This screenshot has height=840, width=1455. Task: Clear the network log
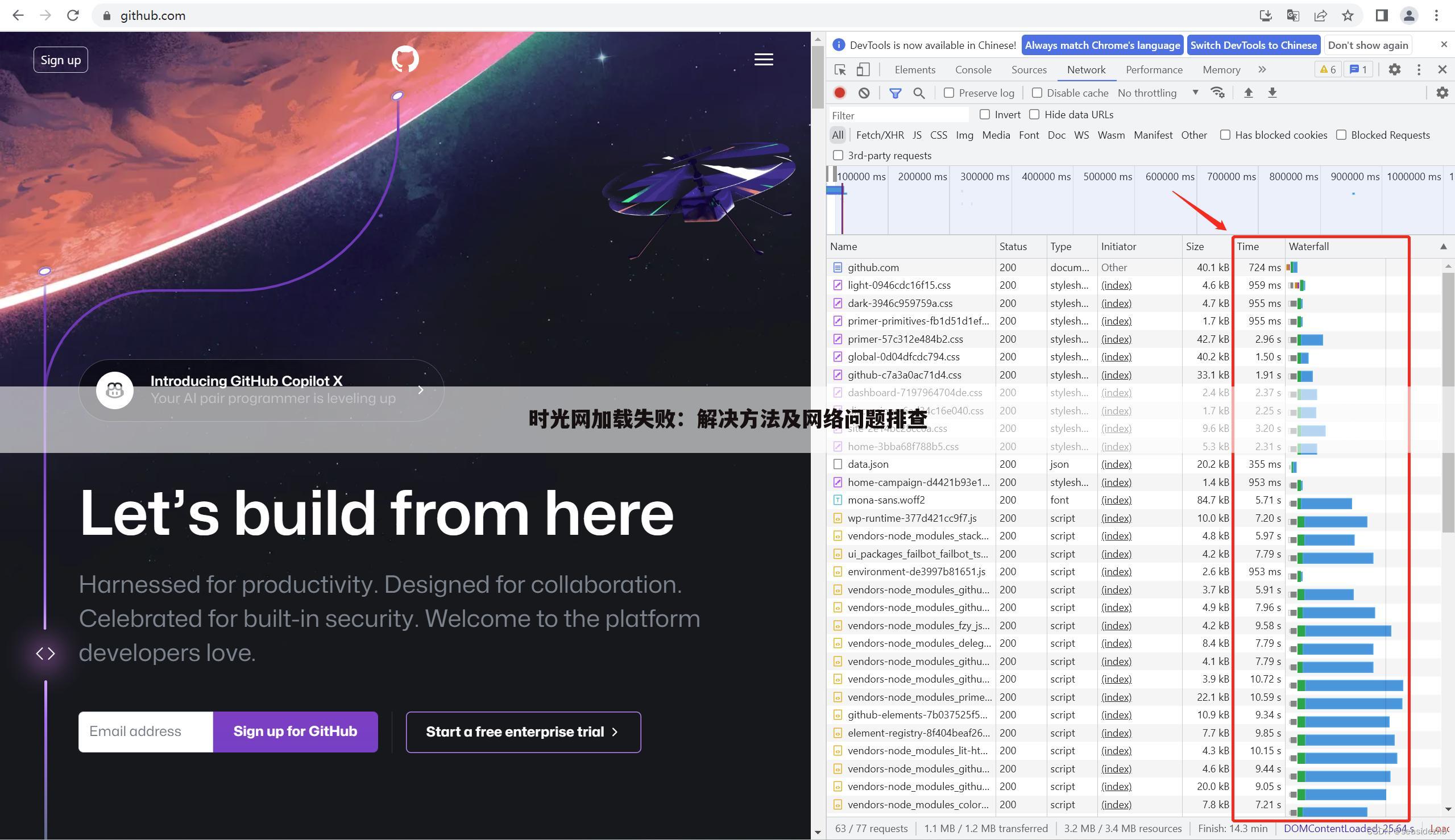tap(864, 93)
